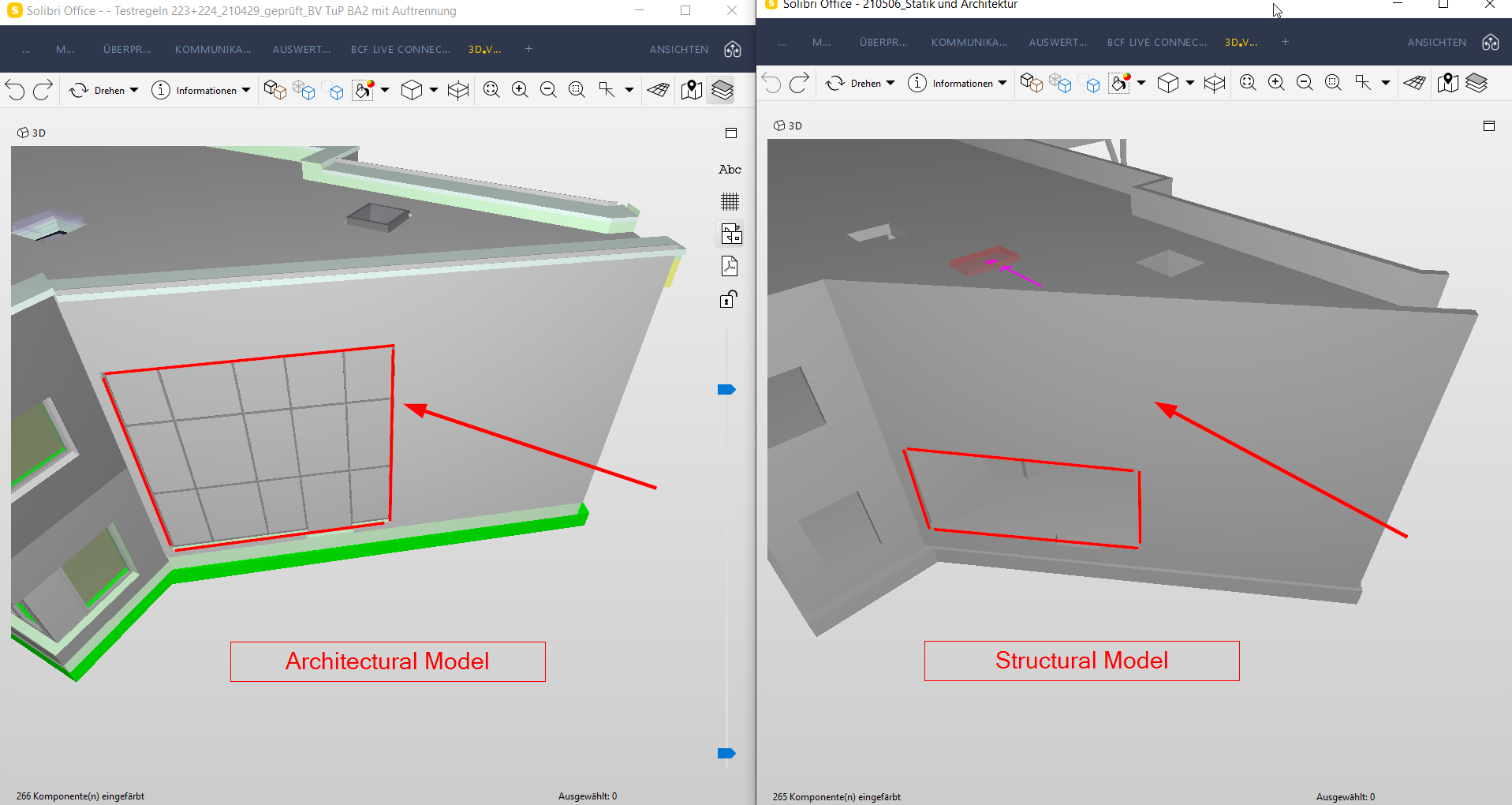Image resolution: width=1512 pixels, height=805 pixels.
Task: Toggle grid display icon in left 3D view
Action: pyautogui.click(x=730, y=201)
